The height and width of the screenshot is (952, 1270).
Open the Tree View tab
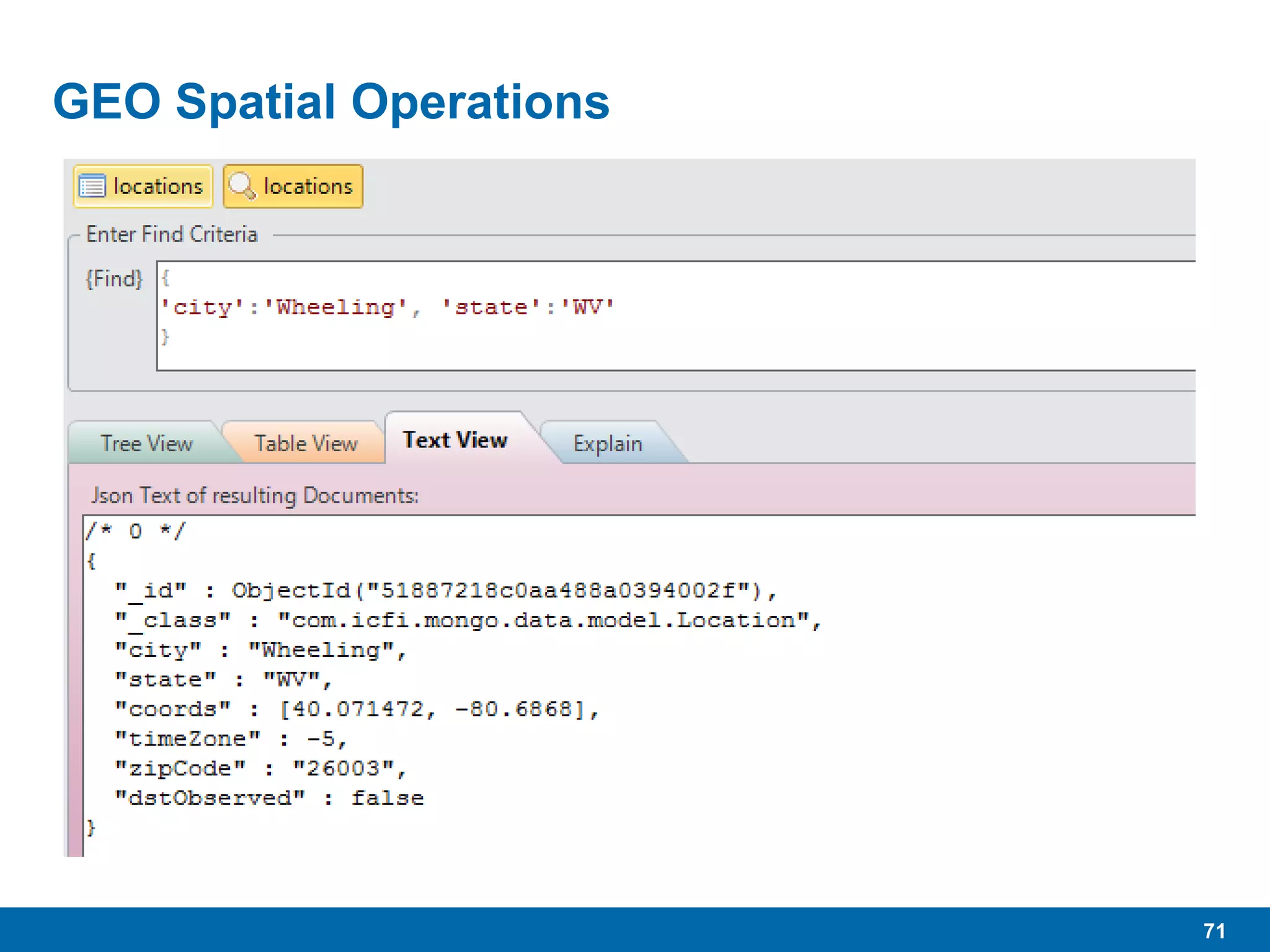[x=147, y=444]
